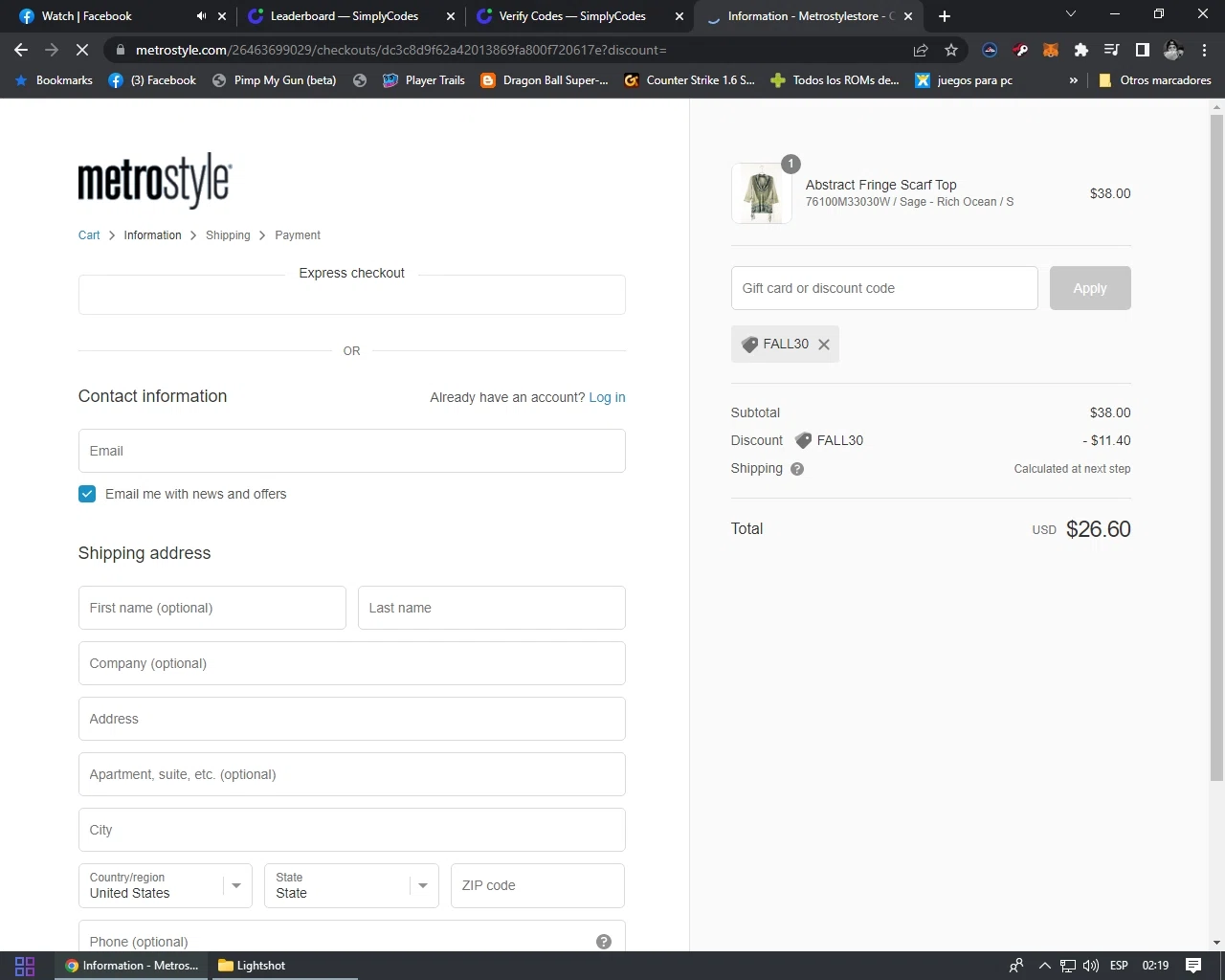Click the Apply discount button
Screen dimensions: 1225x980
coord(1090,288)
